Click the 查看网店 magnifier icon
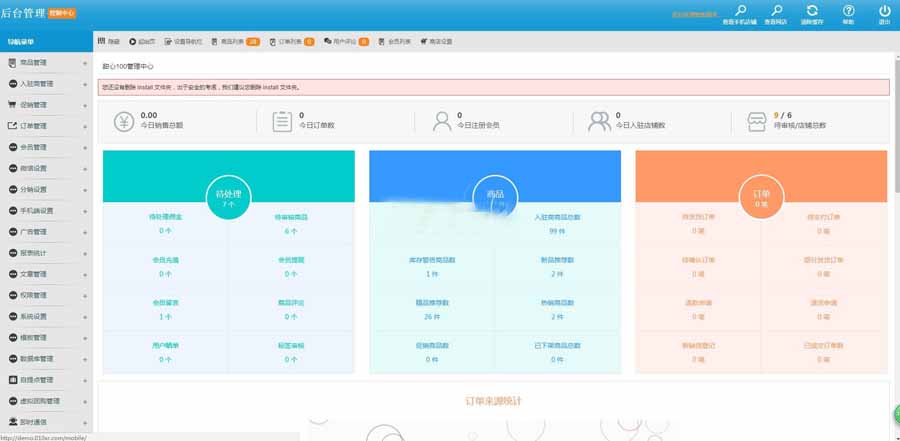 (774, 10)
